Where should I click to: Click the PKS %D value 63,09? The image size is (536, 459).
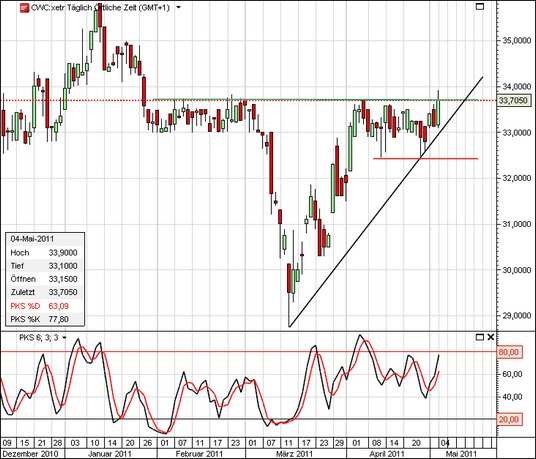(58, 306)
